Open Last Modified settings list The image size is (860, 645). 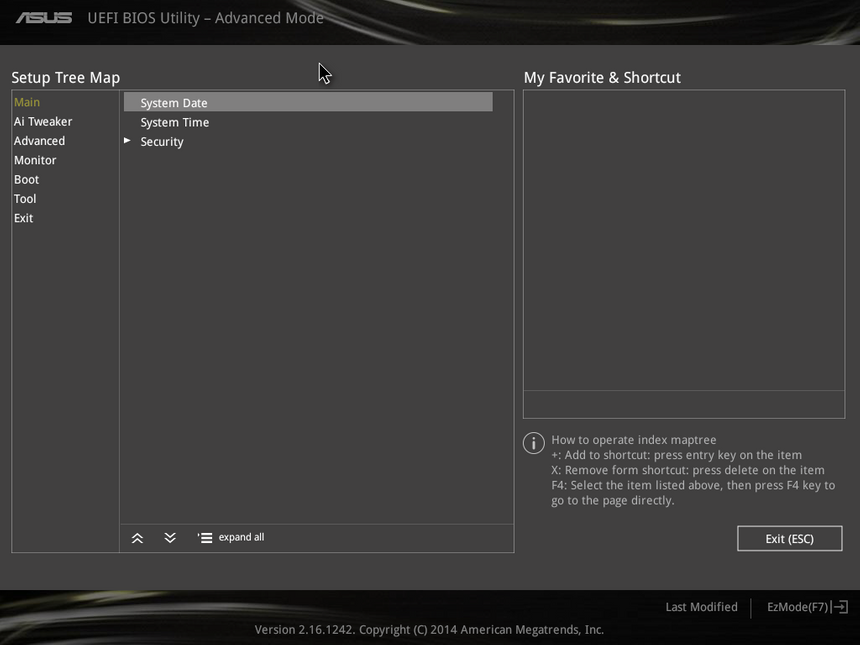click(x=701, y=607)
